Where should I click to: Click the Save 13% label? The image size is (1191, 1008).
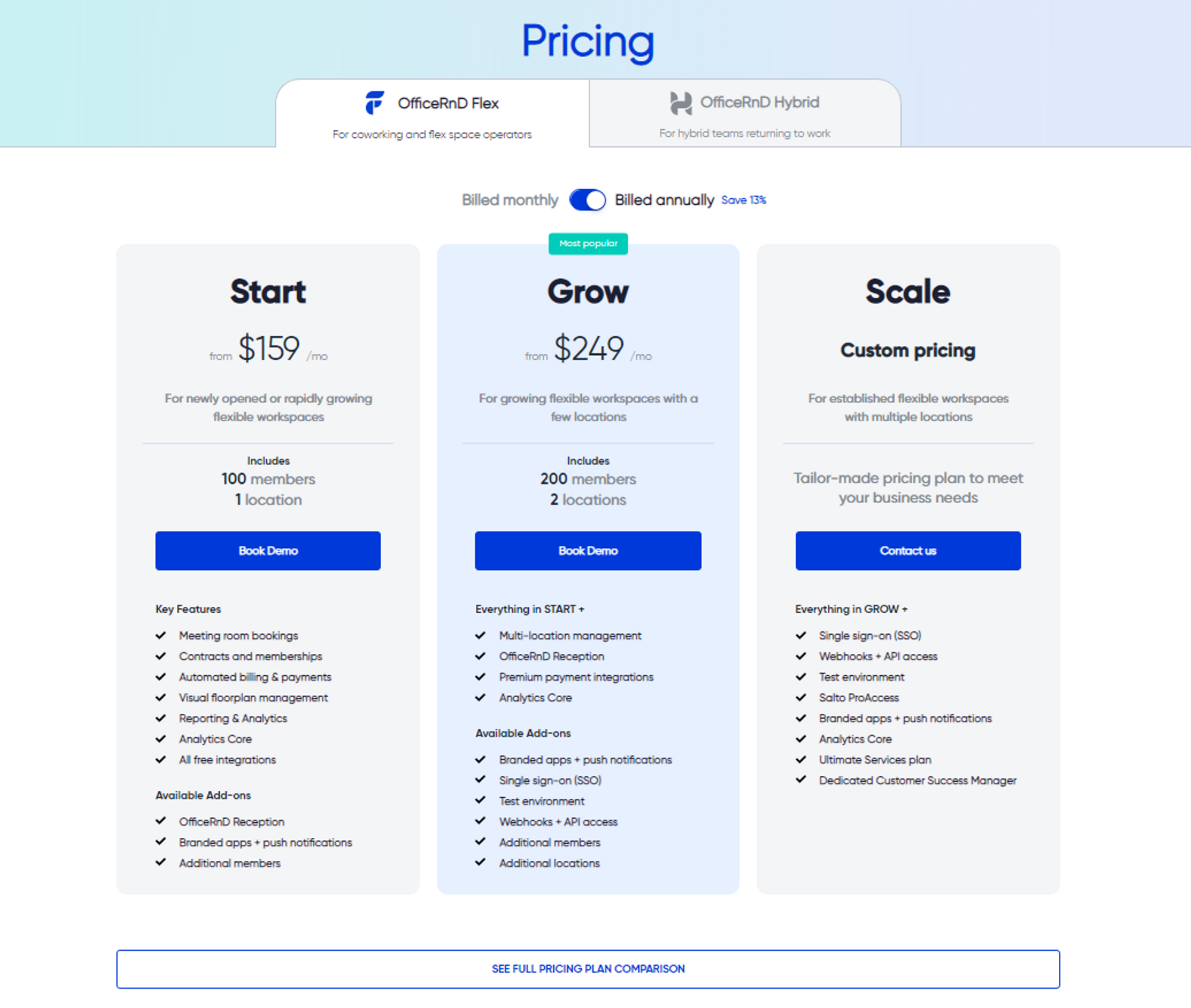[743, 200]
